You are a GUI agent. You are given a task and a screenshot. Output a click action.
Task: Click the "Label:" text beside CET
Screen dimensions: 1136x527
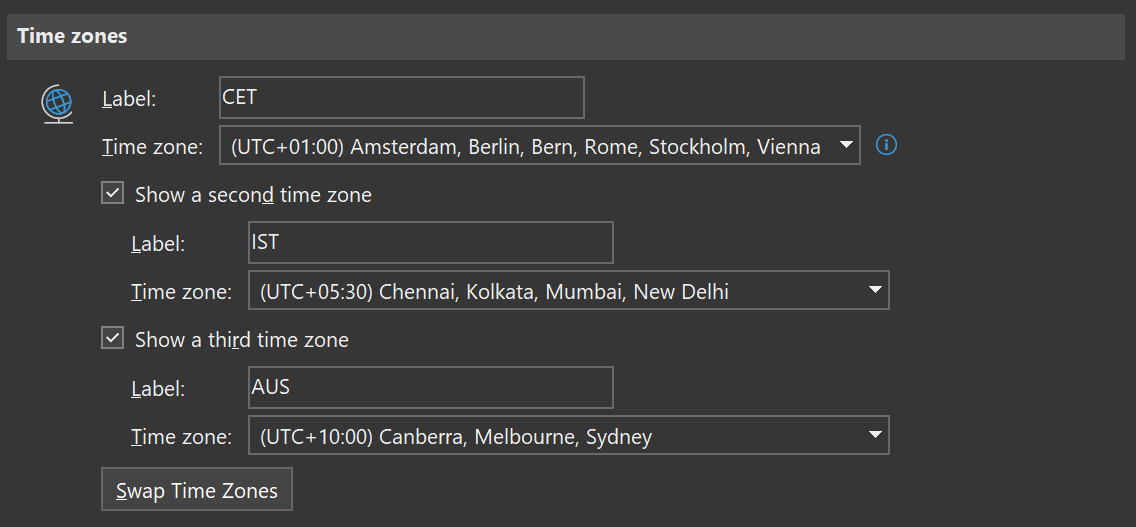(129, 98)
